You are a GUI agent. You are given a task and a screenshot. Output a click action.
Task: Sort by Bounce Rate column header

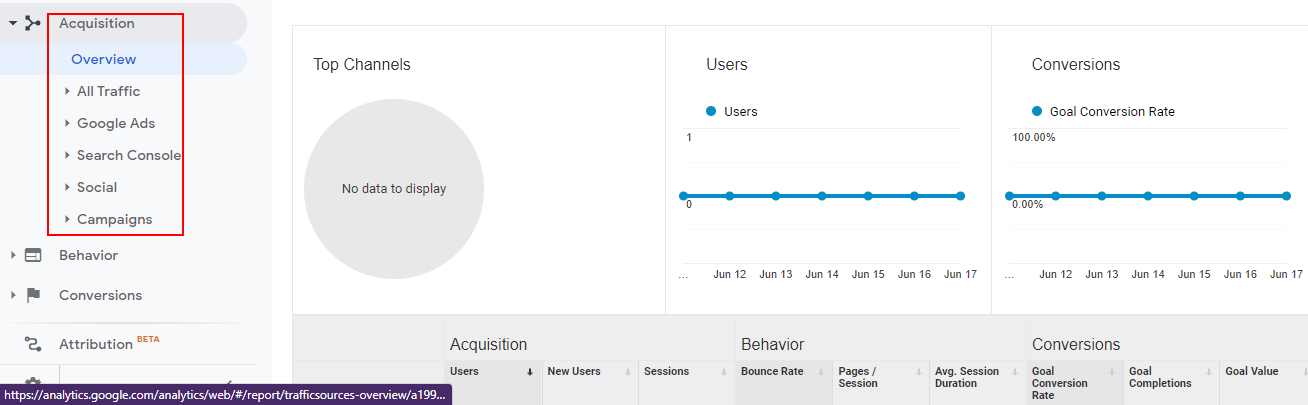pyautogui.click(x=772, y=372)
